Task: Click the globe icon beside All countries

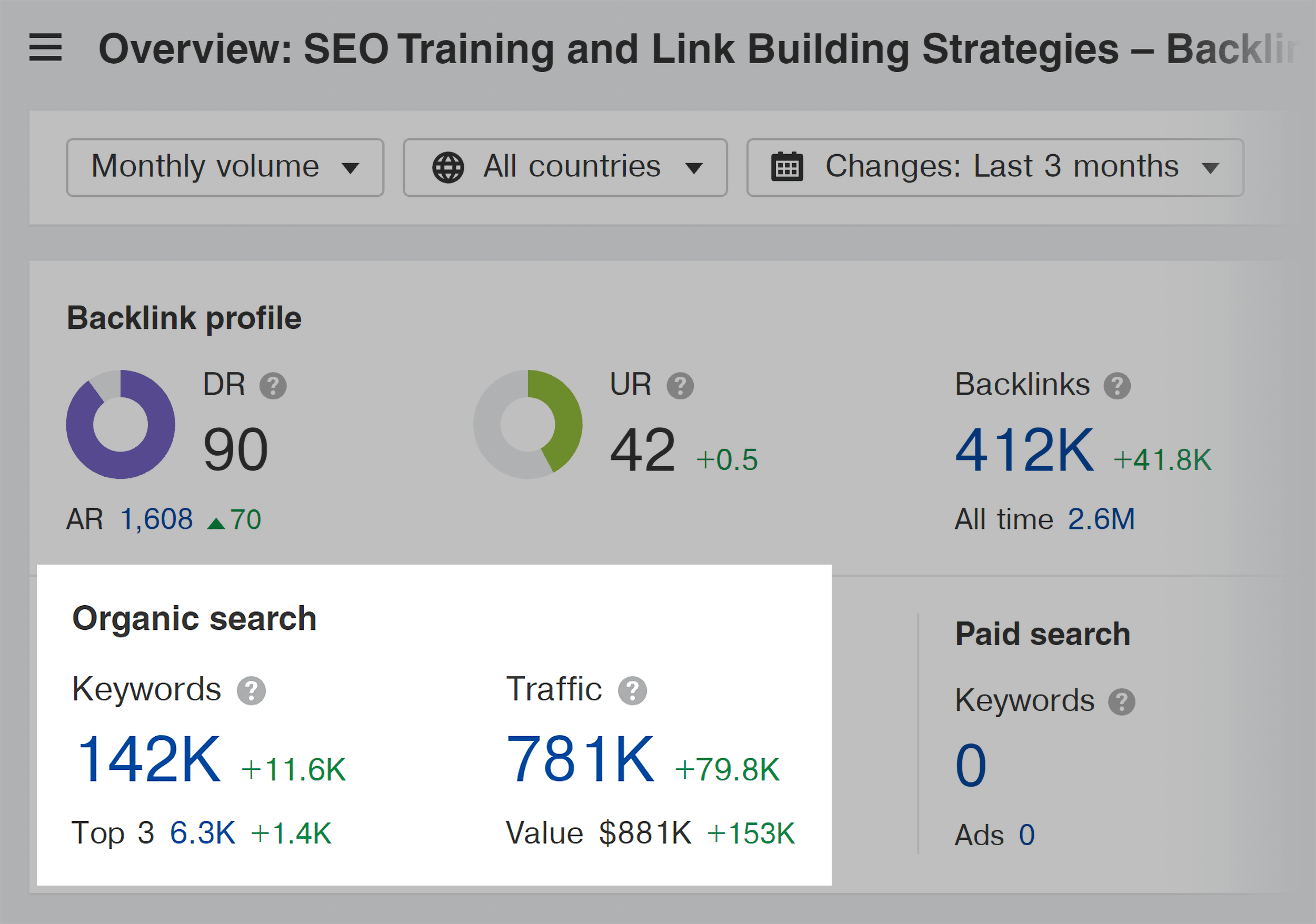Action: (x=448, y=167)
